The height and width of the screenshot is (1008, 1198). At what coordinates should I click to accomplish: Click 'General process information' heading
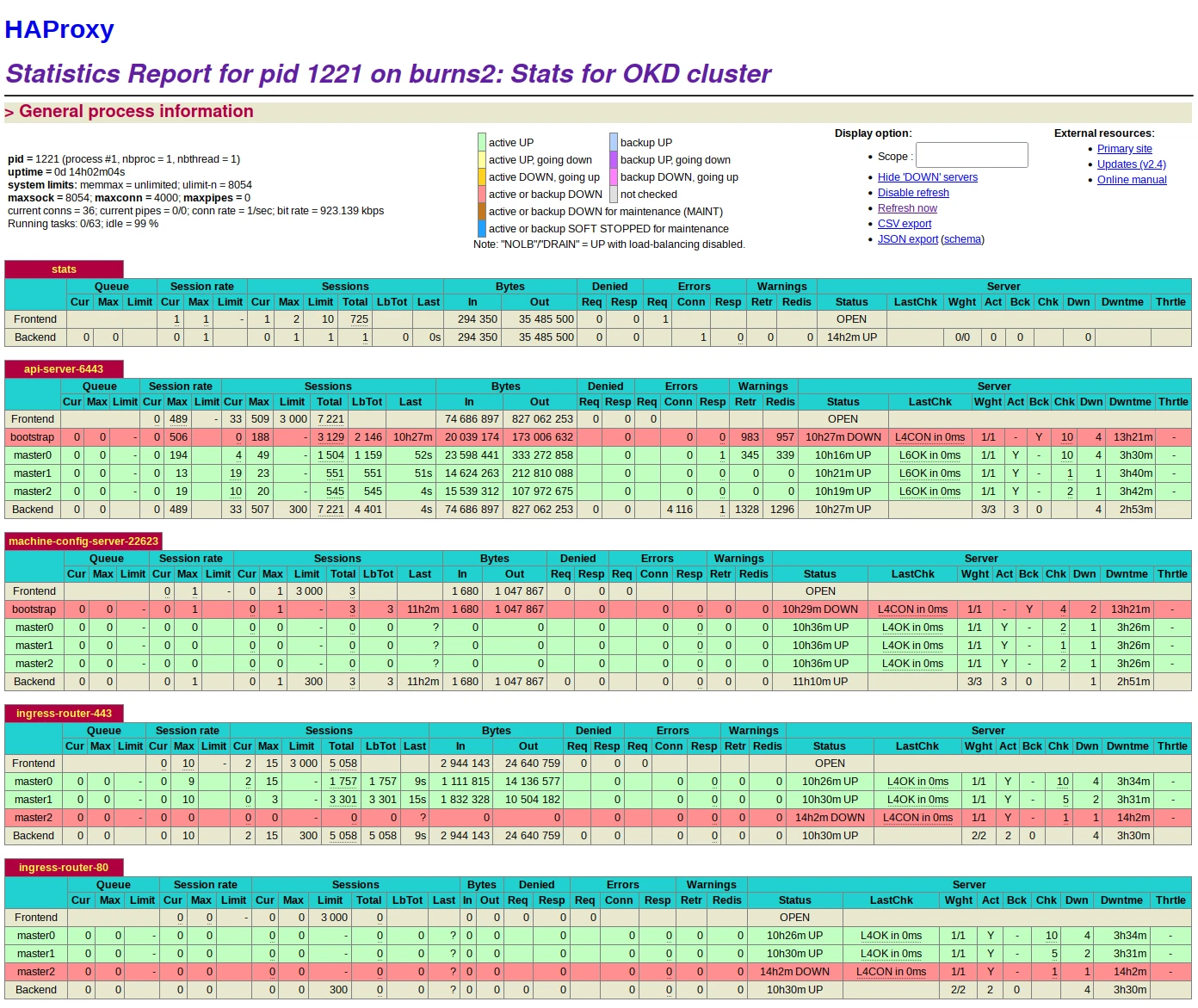(136, 112)
